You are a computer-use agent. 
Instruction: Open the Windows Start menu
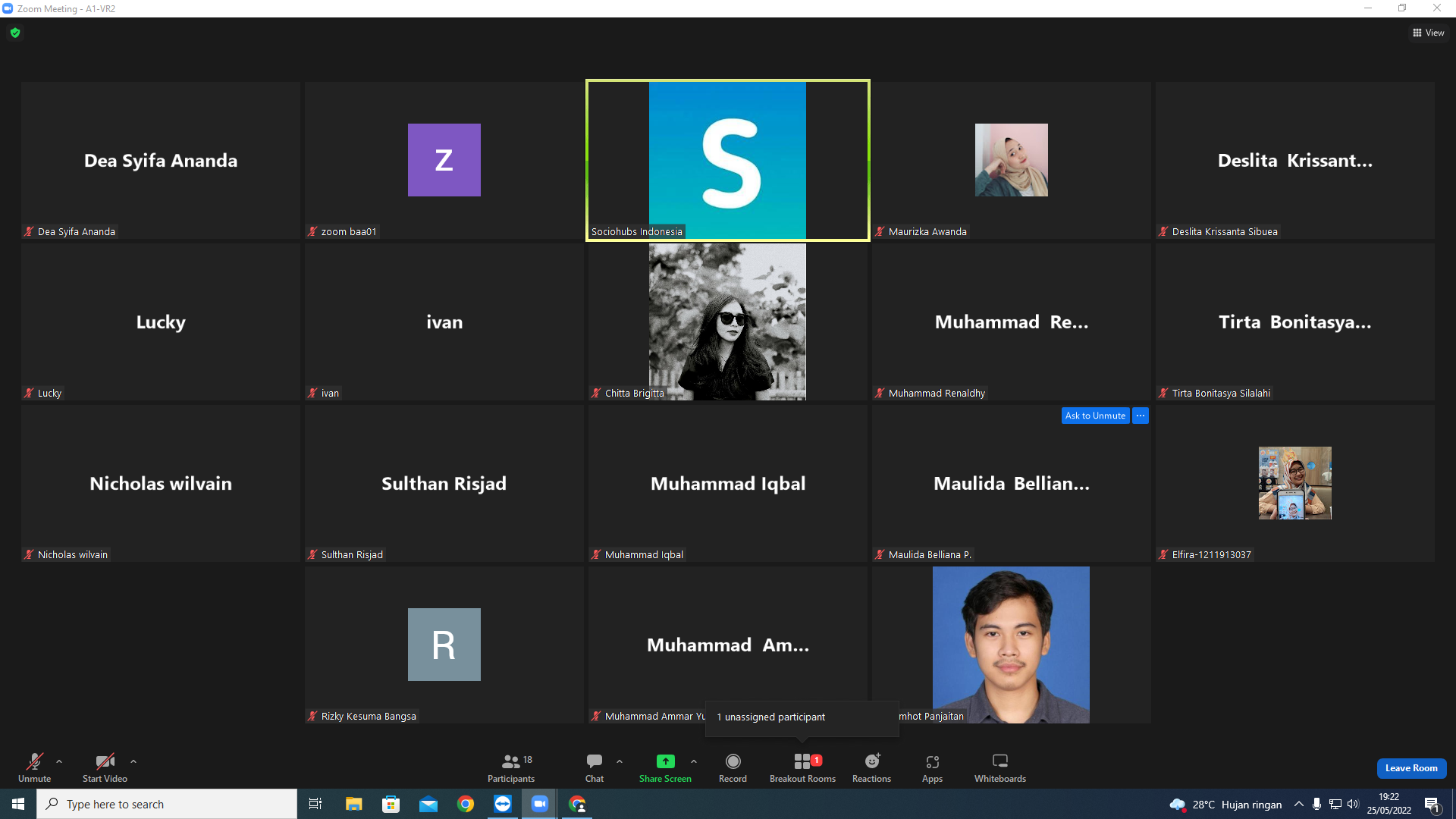tap(18, 804)
